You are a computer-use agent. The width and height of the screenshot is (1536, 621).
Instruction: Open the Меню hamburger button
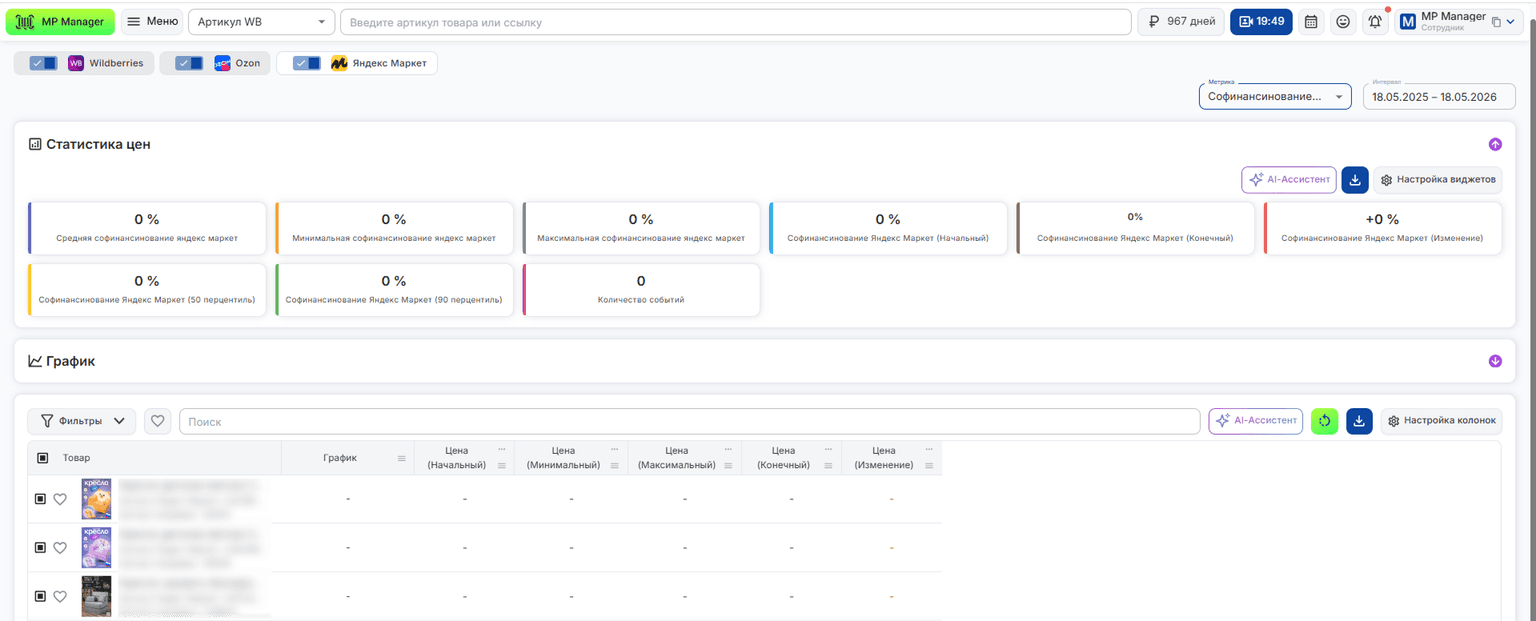point(152,22)
